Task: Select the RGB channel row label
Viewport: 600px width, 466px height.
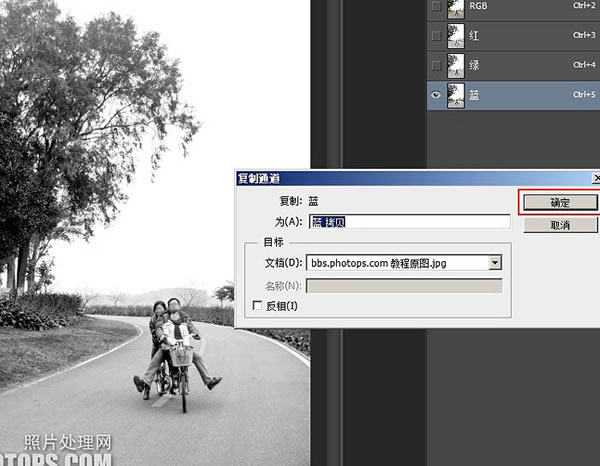Action: [x=478, y=6]
